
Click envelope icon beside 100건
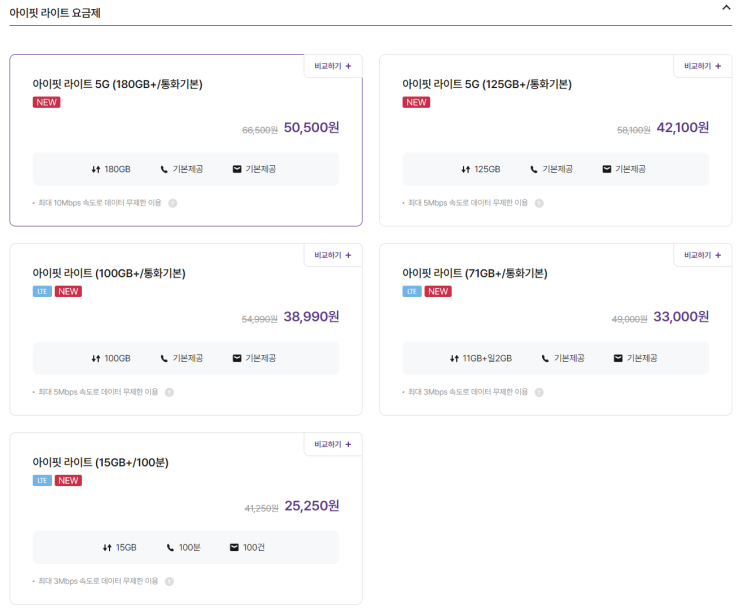(234, 547)
